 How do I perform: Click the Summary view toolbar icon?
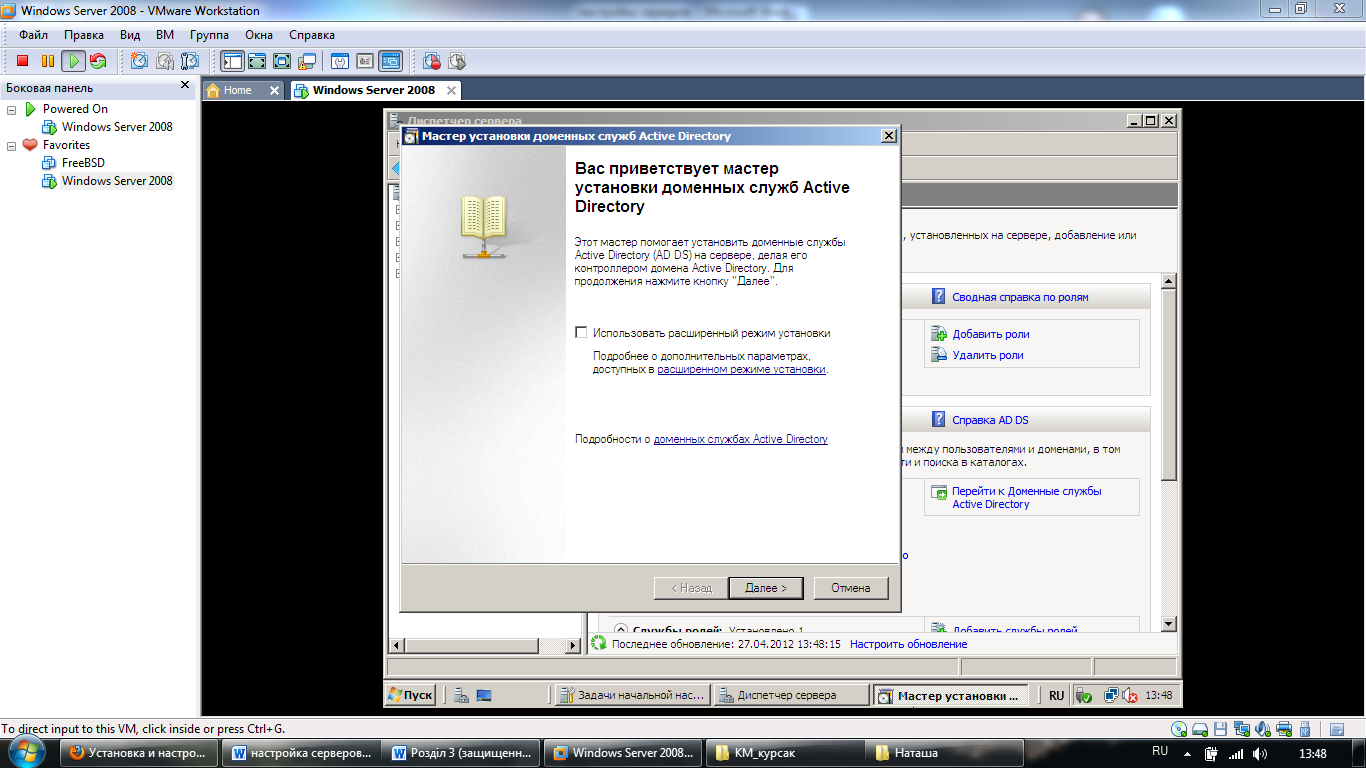(x=365, y=61)
